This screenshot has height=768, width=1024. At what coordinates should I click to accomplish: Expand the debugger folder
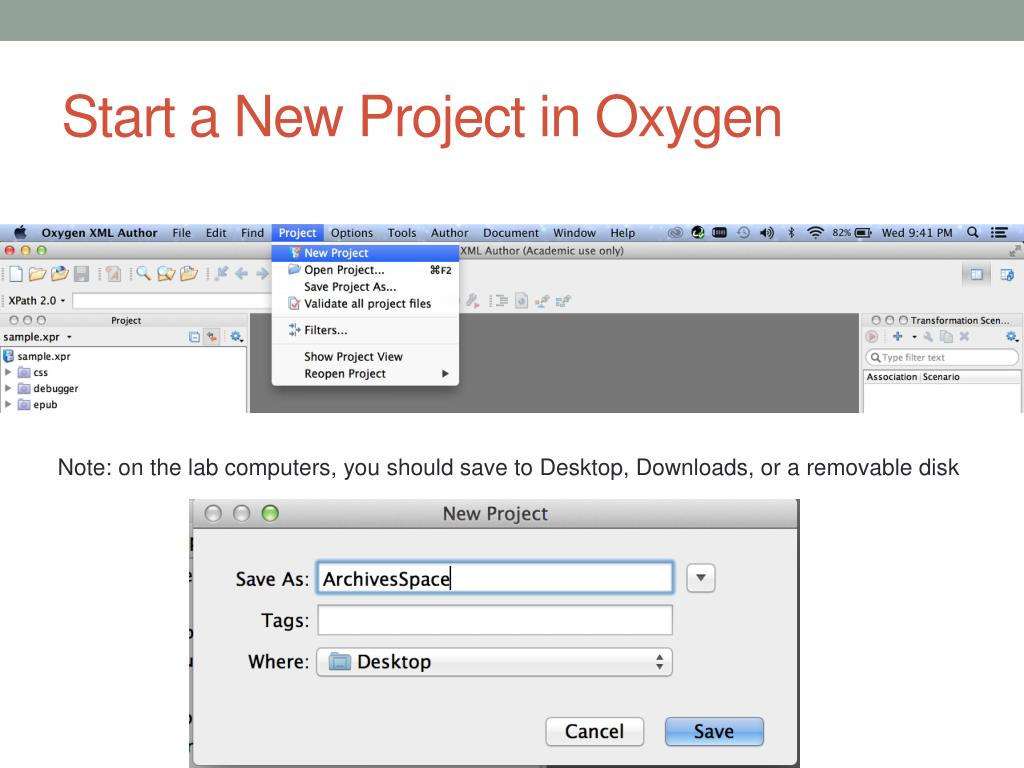[8, 388]
